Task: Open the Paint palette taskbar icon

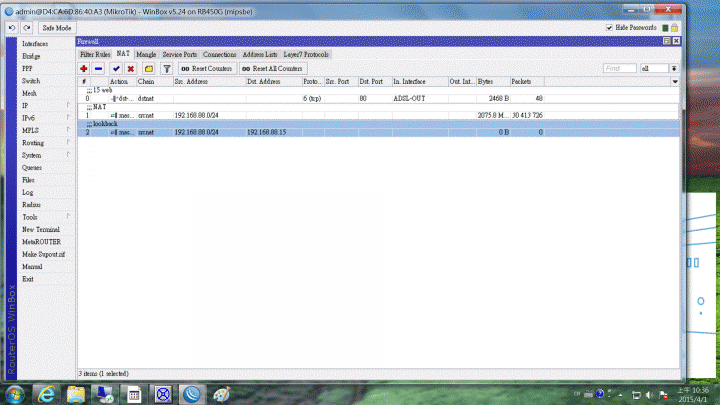Action: point(222,394)
